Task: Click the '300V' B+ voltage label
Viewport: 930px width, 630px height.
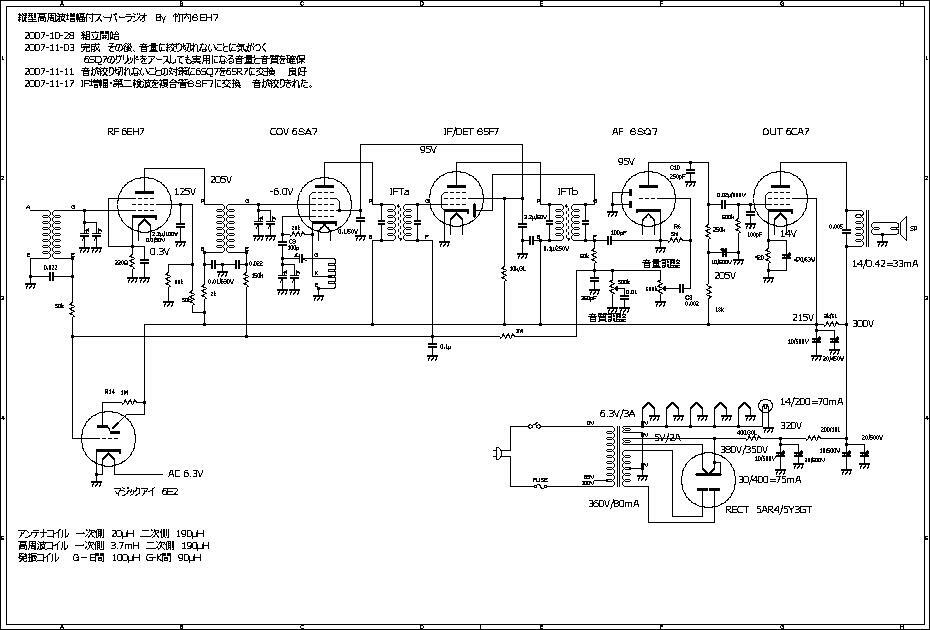Action: tap(863, 323)
